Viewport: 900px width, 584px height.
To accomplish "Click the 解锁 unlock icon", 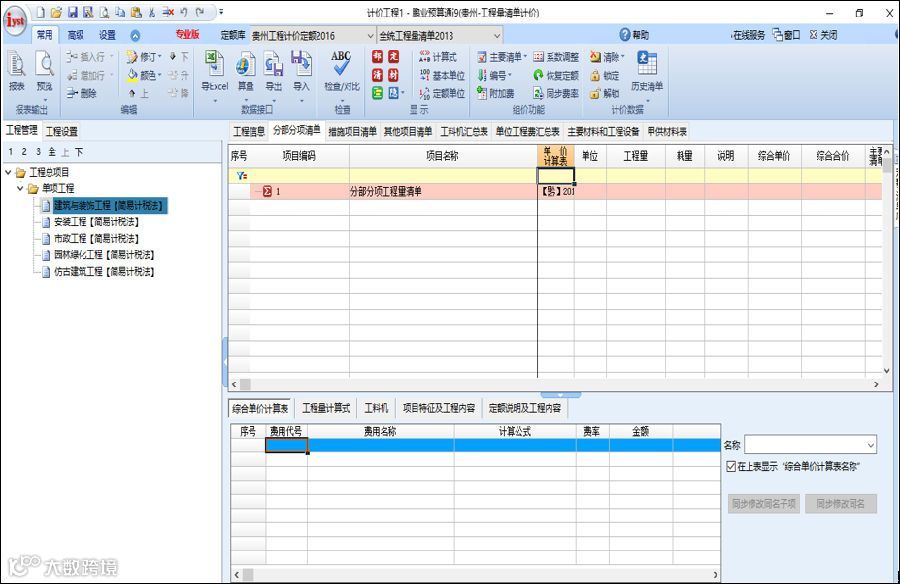I will coord(605,93).
